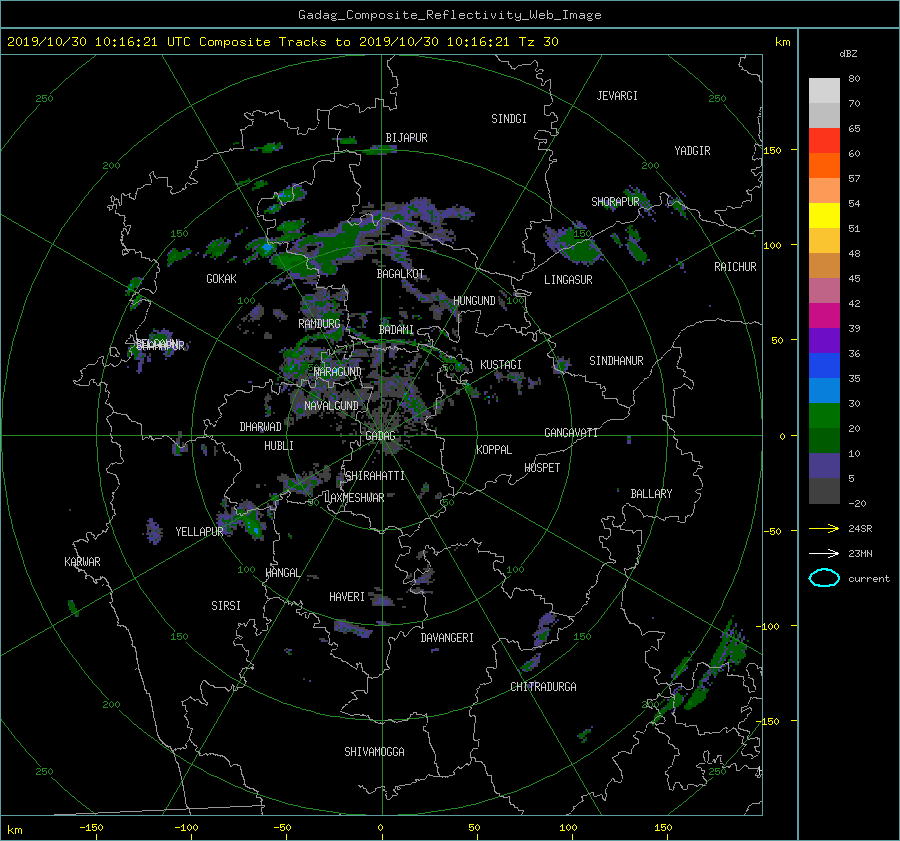Image resolution: width=900 pixels, height=841 pixels.
Task: Pick the 65 dBZ red color swatch
Action: pyautogui.click(x=824, y=140)
